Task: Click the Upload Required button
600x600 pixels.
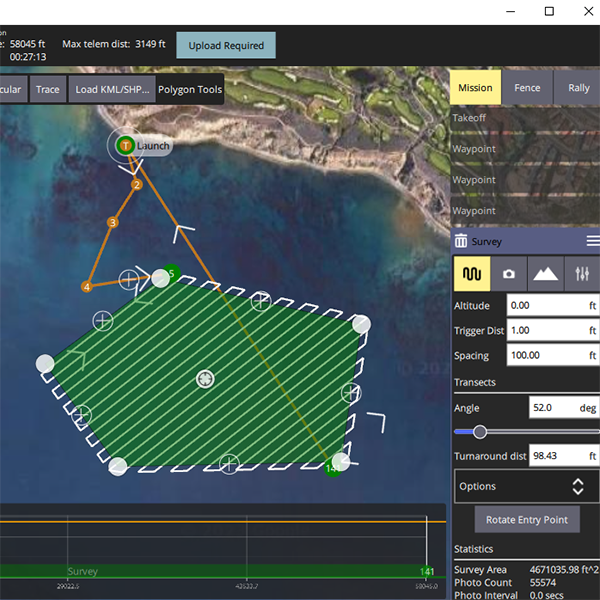Action: (225, 45)
